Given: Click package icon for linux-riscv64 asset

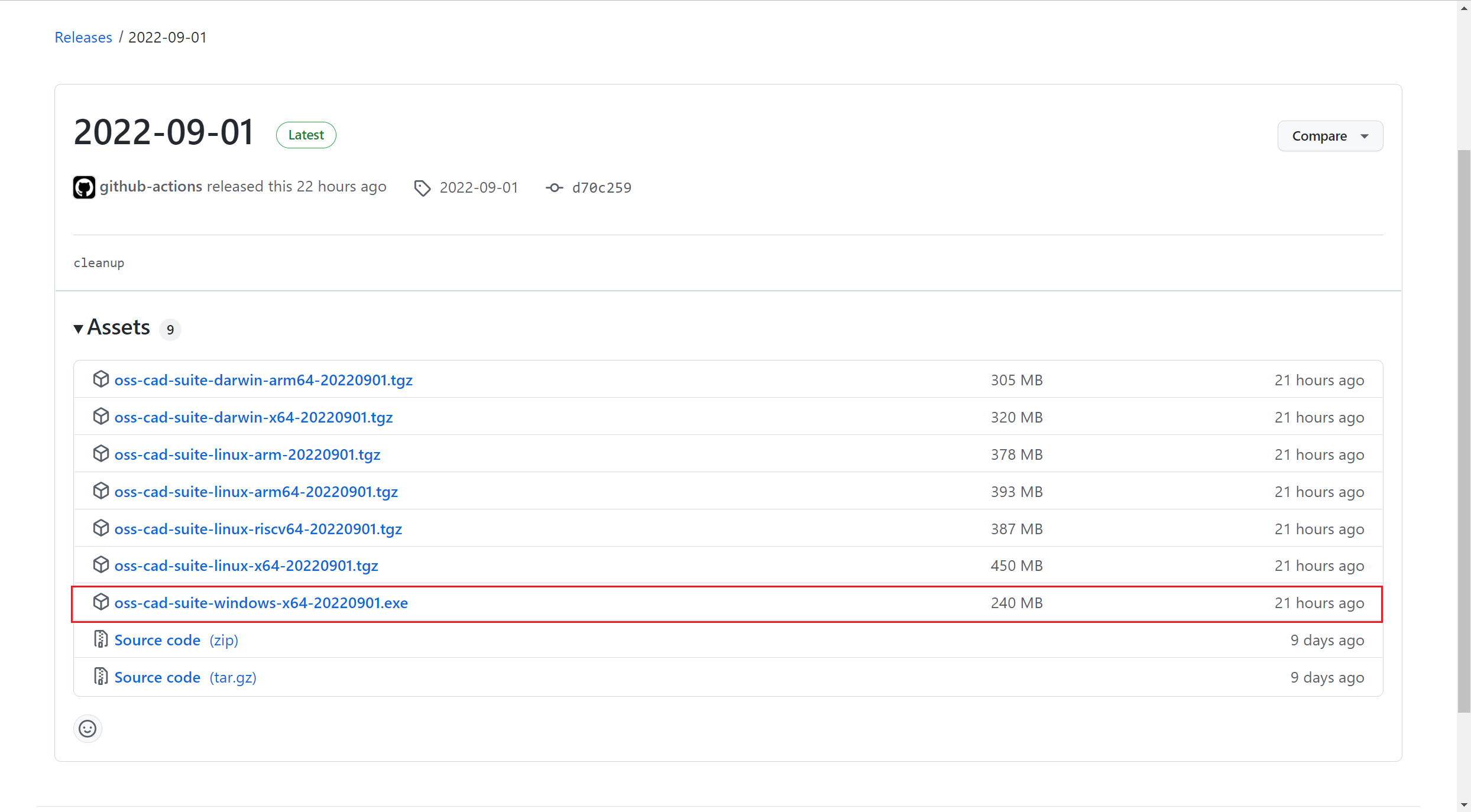Looking at the screenshot, I should point(101,528).
